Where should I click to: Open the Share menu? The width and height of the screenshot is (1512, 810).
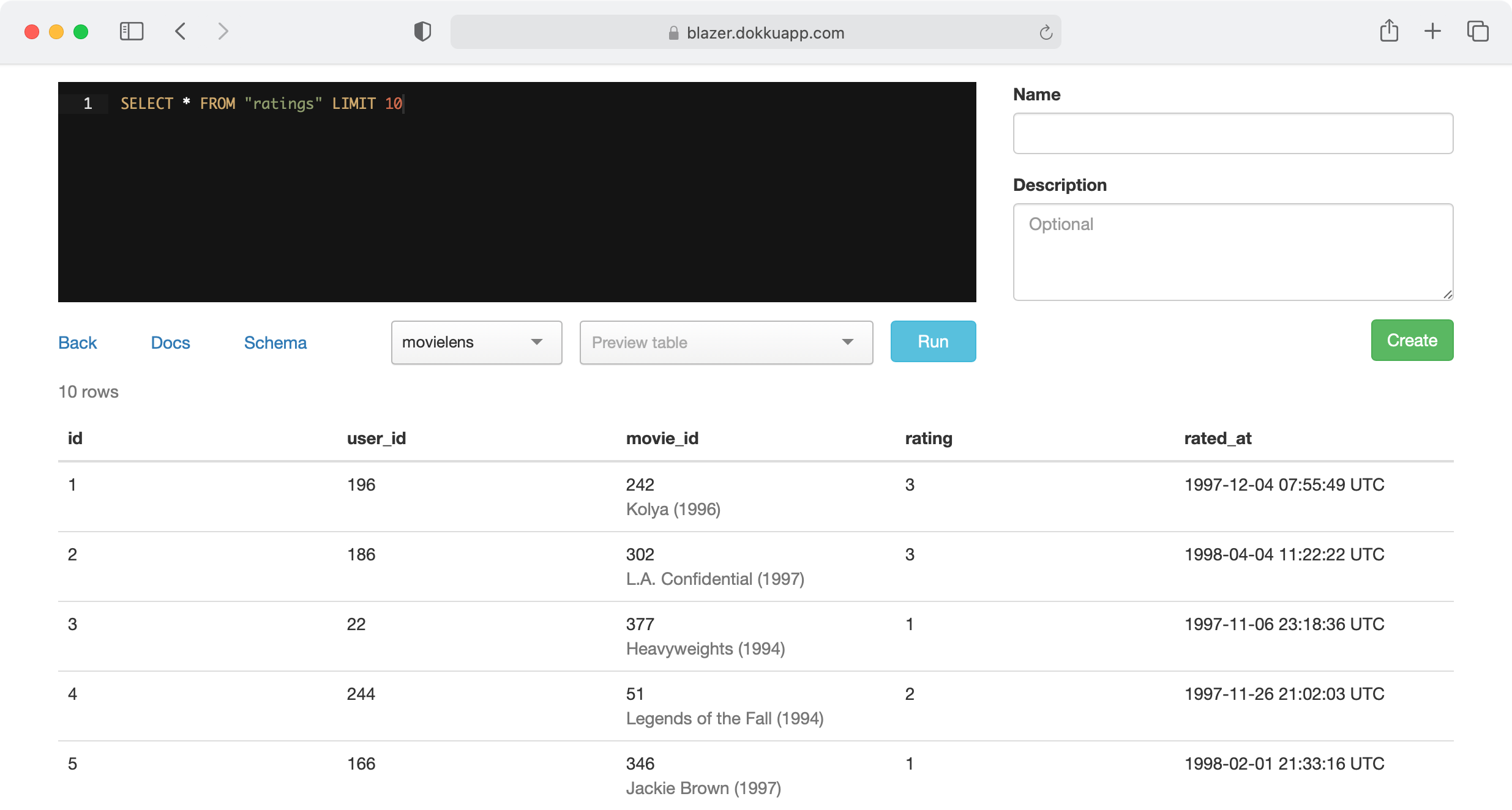[1390, 31]
